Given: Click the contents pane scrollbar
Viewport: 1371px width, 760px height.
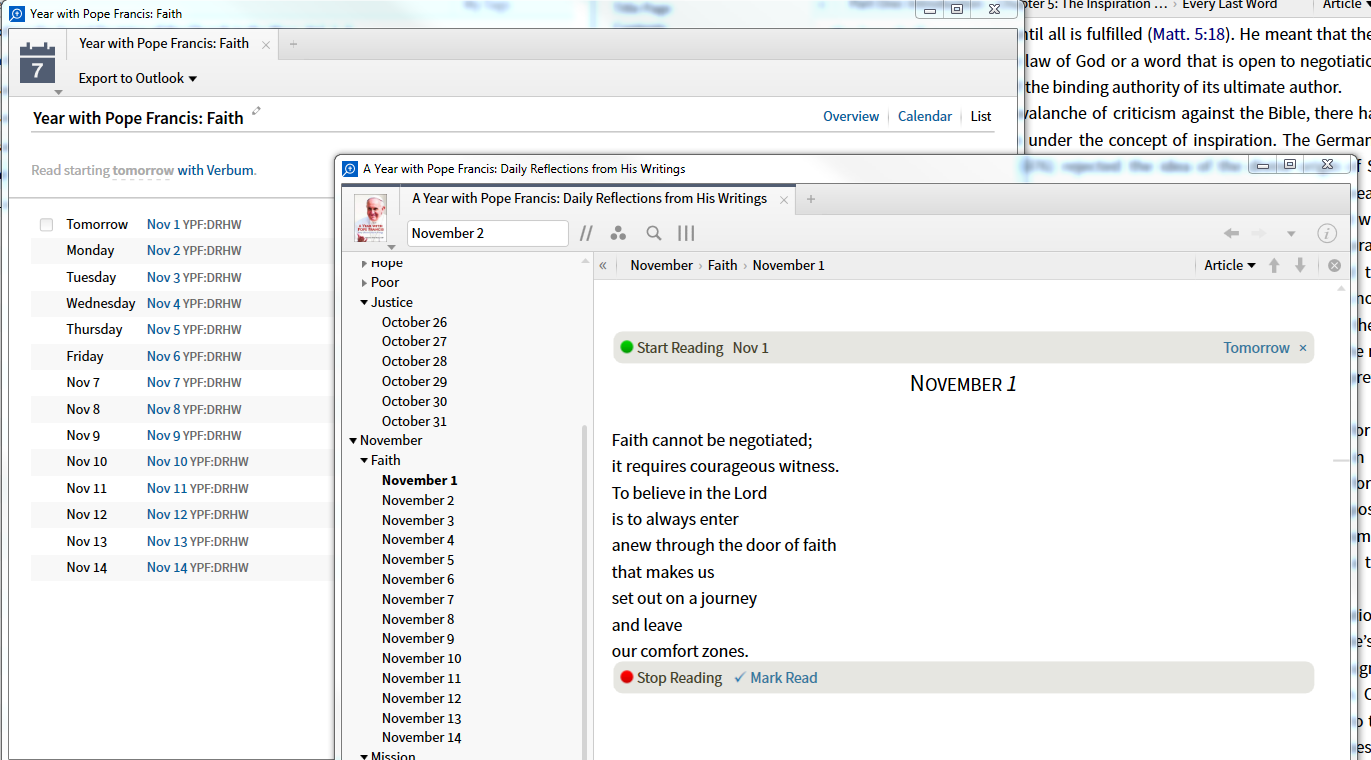Looking at the screenshot, I should (x=586, y=593).
